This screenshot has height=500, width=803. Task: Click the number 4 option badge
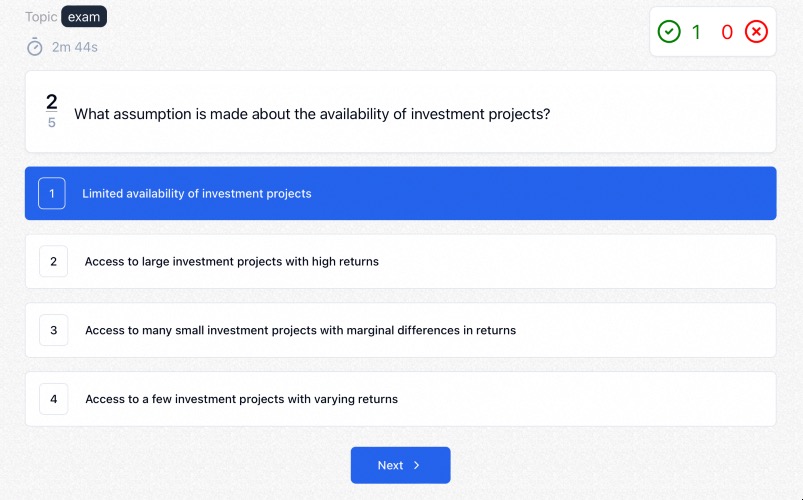(53, 399)
